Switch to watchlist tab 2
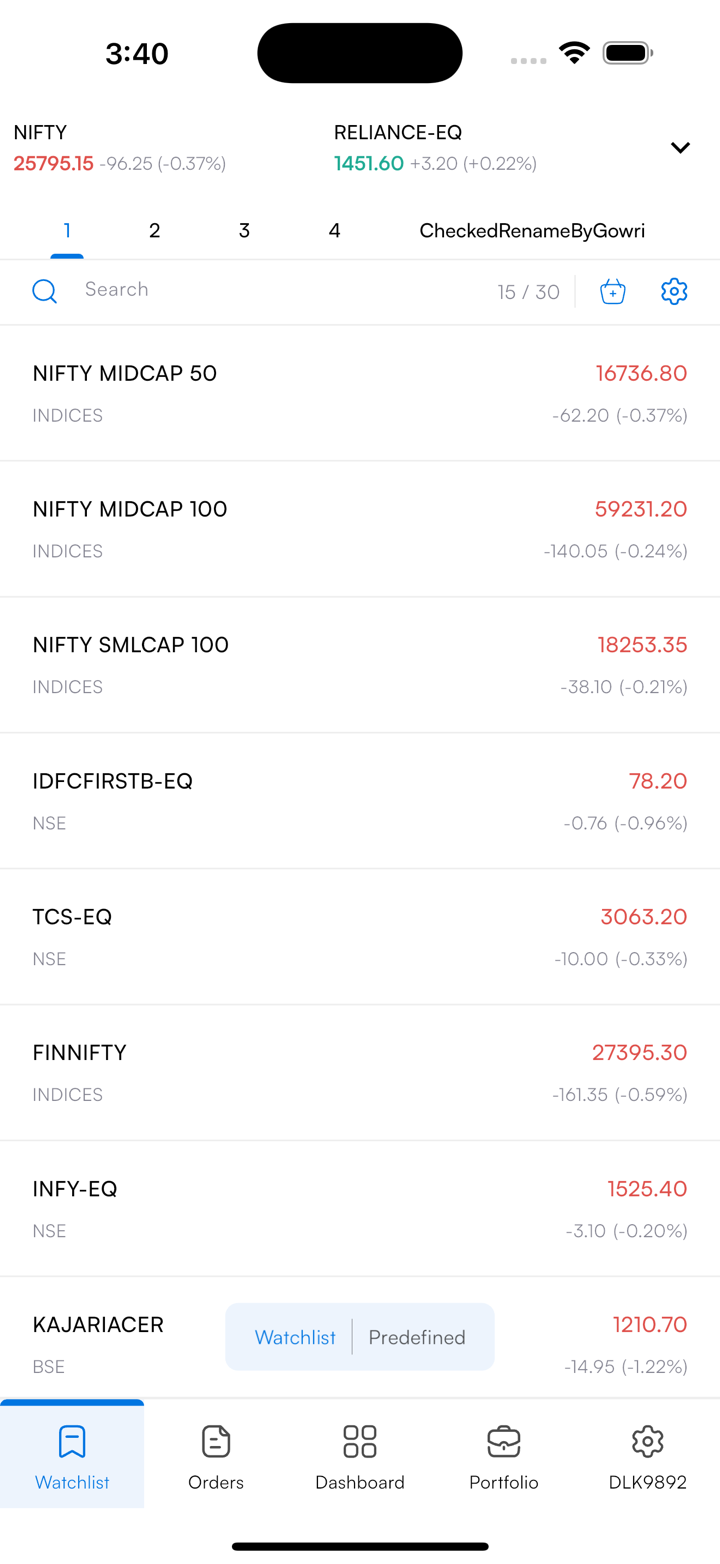The width and height of the screenshot is (720, 1564). pyautogui.click(x=154, y=231)
